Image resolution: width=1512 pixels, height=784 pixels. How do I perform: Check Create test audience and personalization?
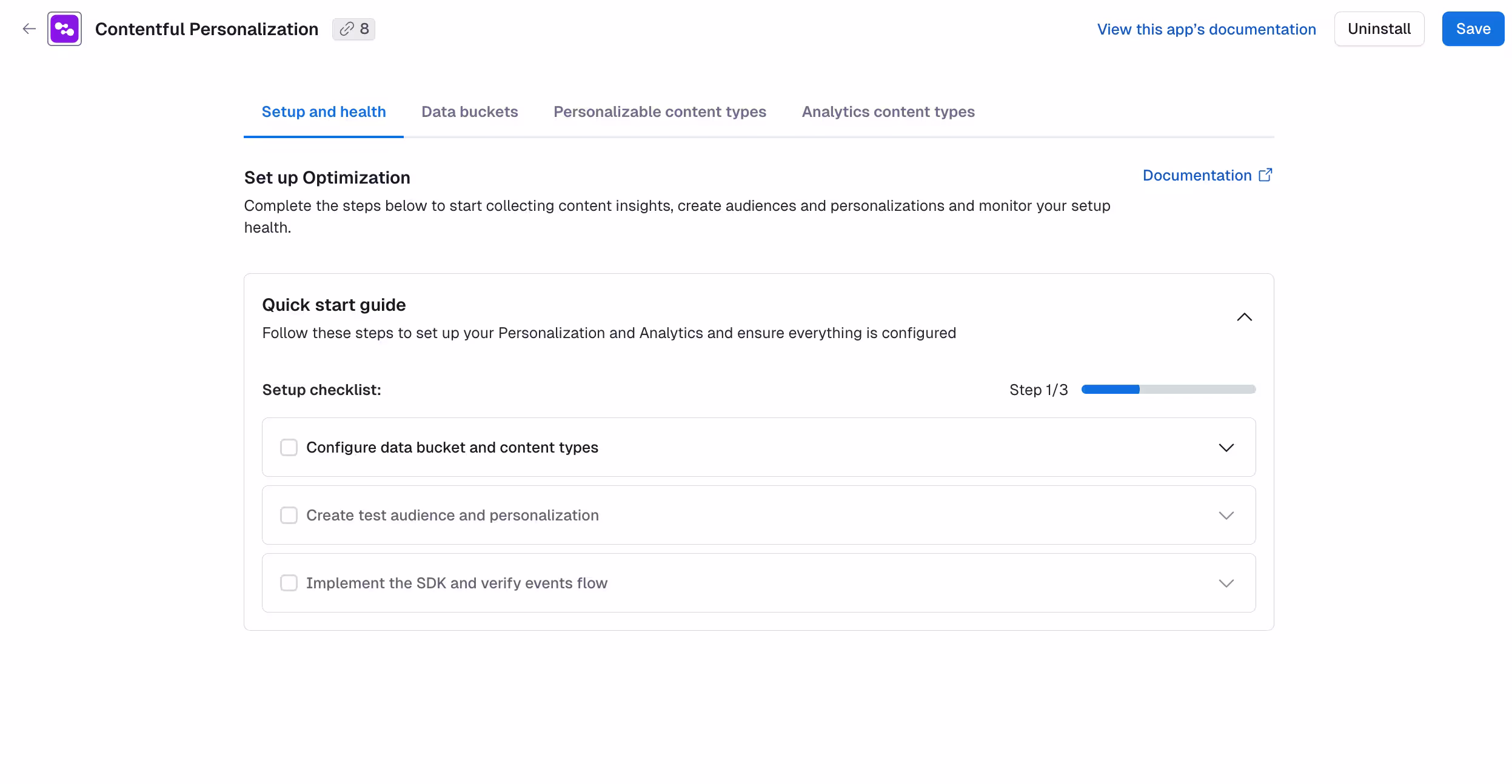pyautogui.click(x=289, y=516)
